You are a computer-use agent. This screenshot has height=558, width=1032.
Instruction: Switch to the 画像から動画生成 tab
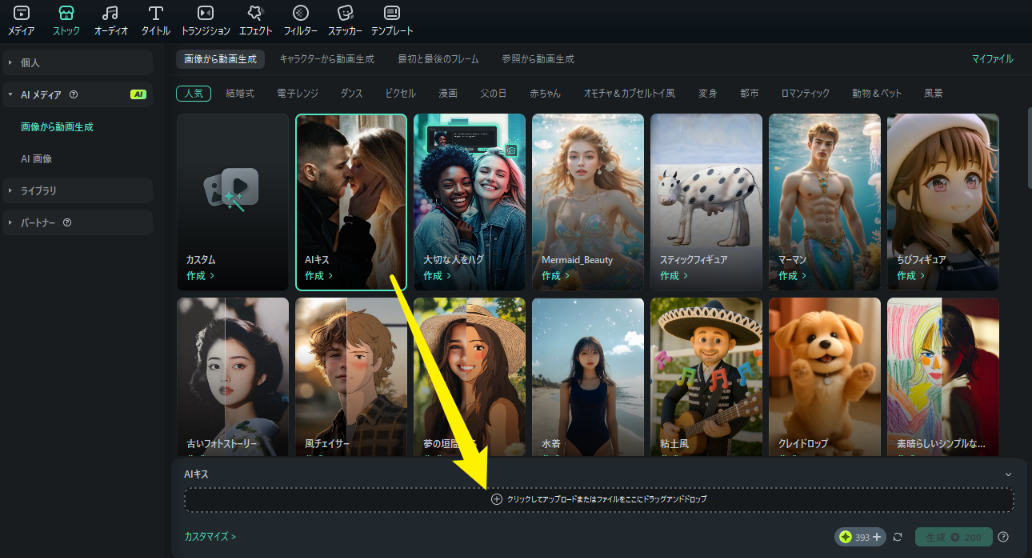click(x=220, y=59)
